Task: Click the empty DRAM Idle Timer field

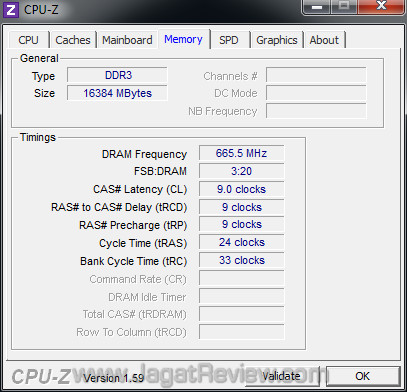Action: point(241,296)
